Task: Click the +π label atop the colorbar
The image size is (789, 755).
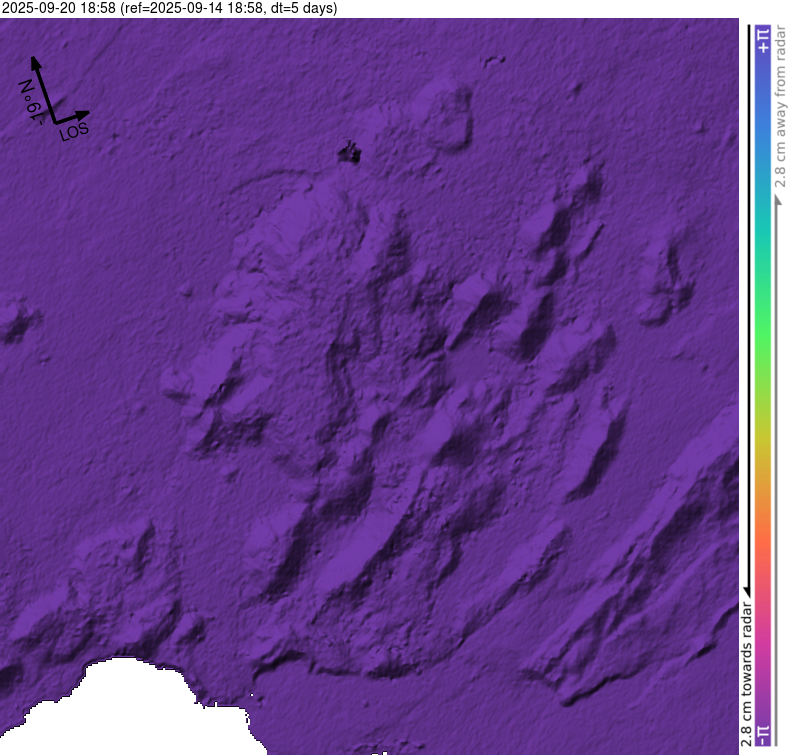Action: (763, 40)
